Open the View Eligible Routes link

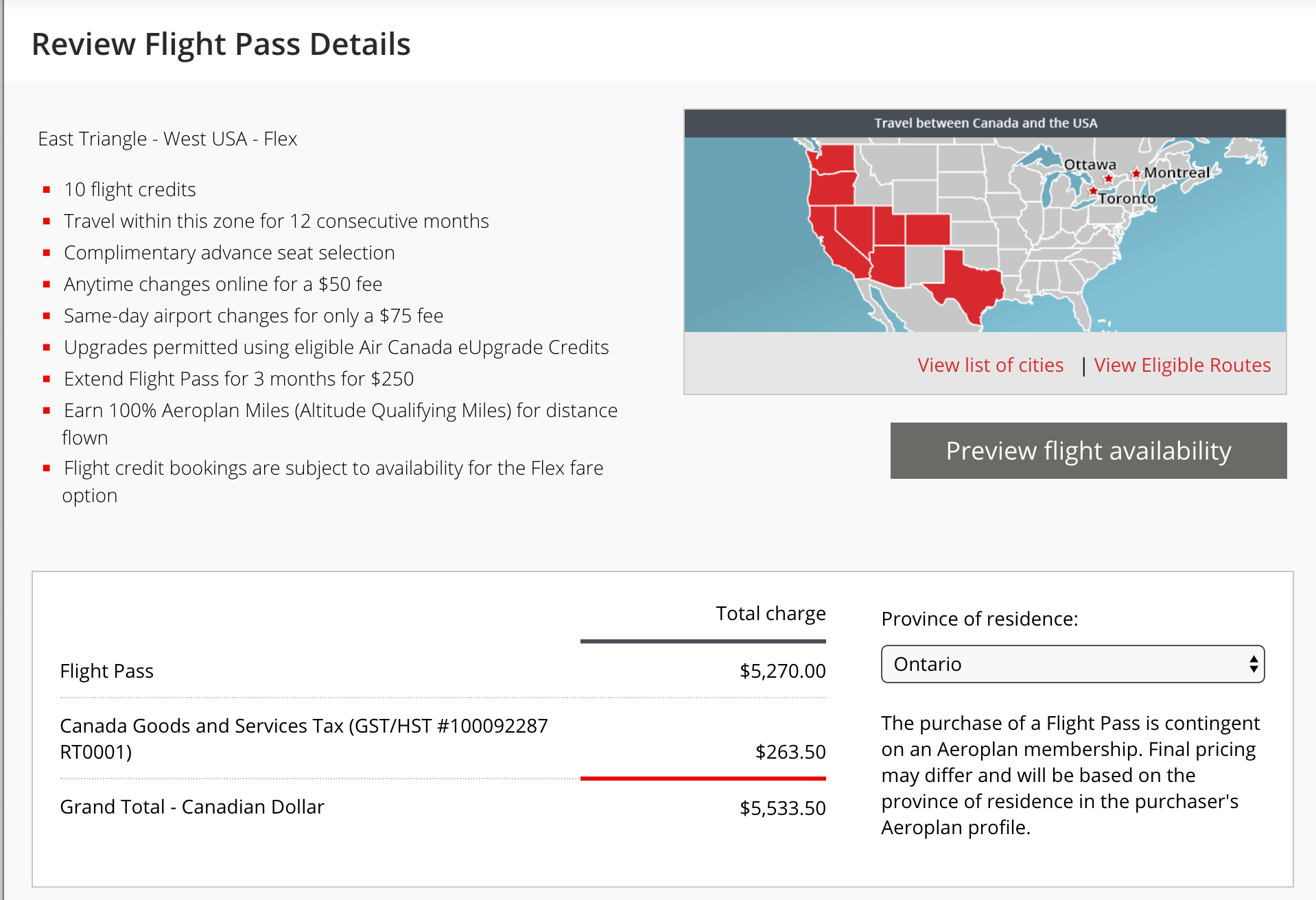tap(1182, 365)
